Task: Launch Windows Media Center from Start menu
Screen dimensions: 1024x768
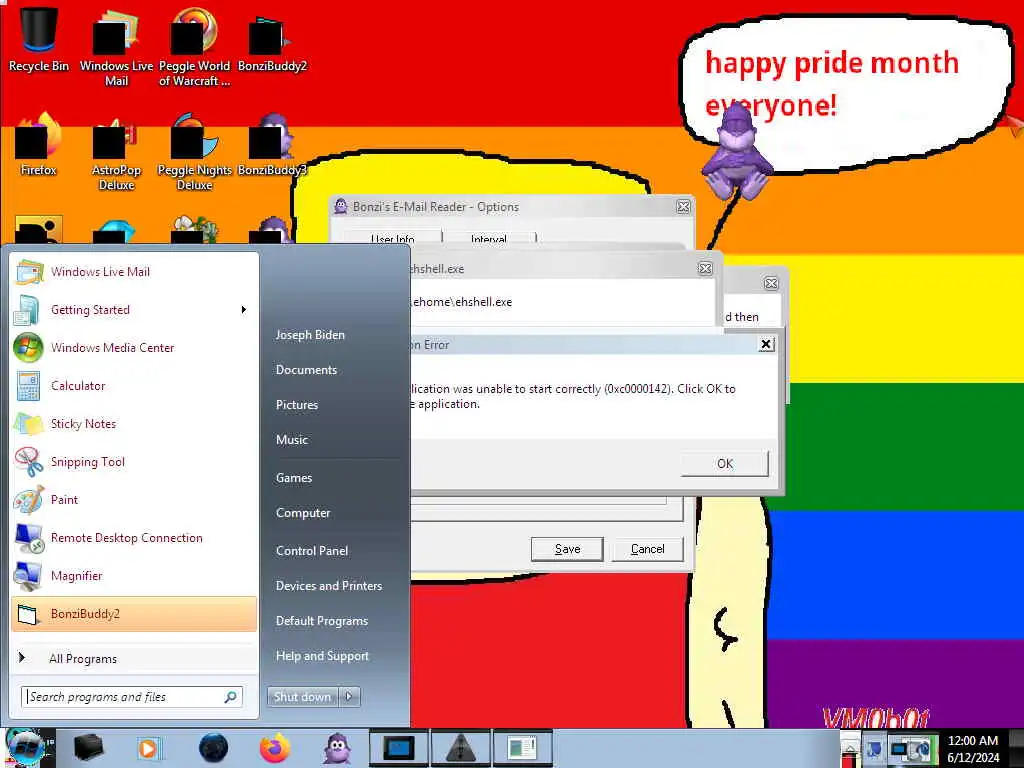Action: (134, 347)
